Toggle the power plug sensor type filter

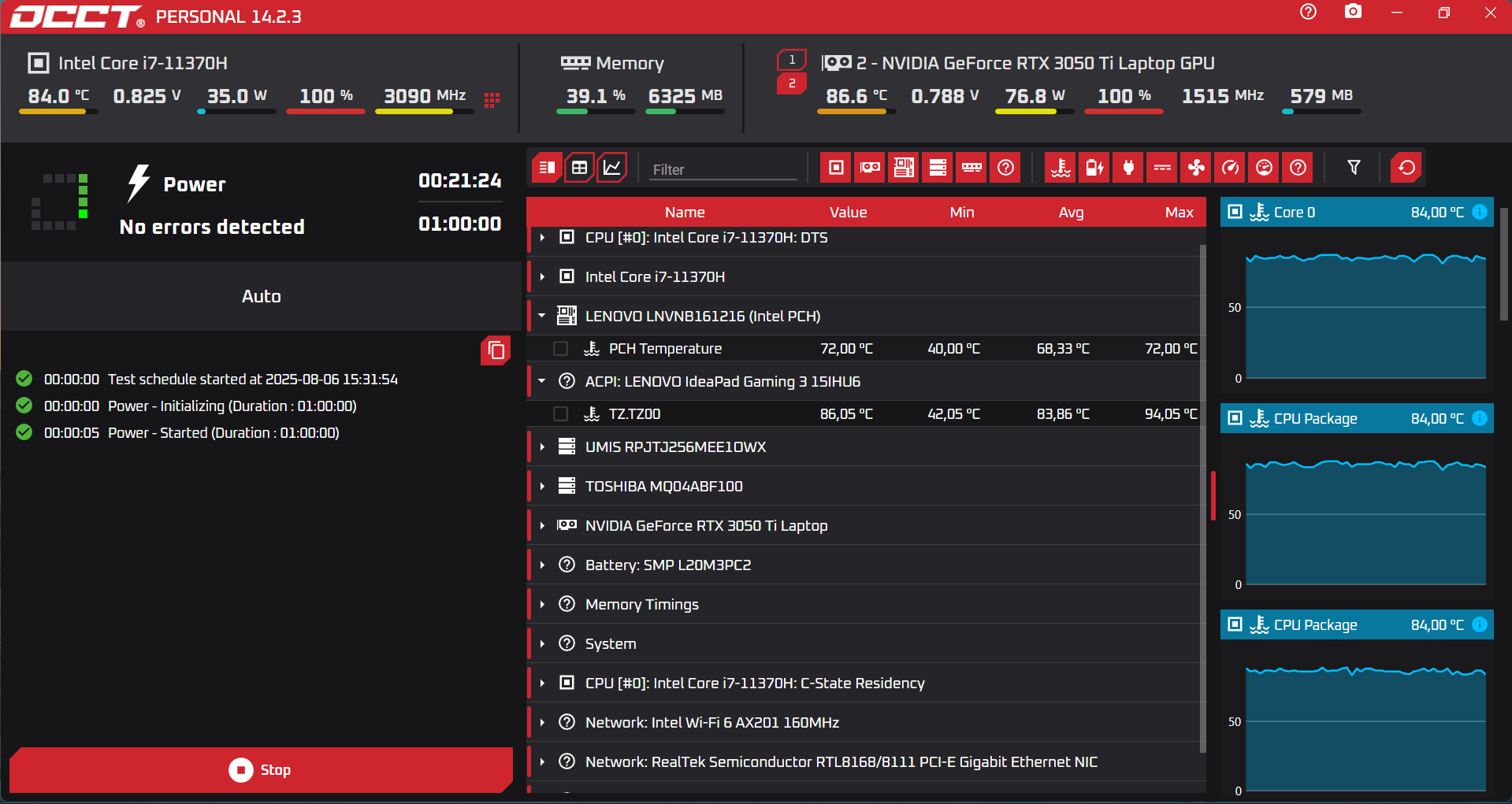click(x=1128, y=168)
